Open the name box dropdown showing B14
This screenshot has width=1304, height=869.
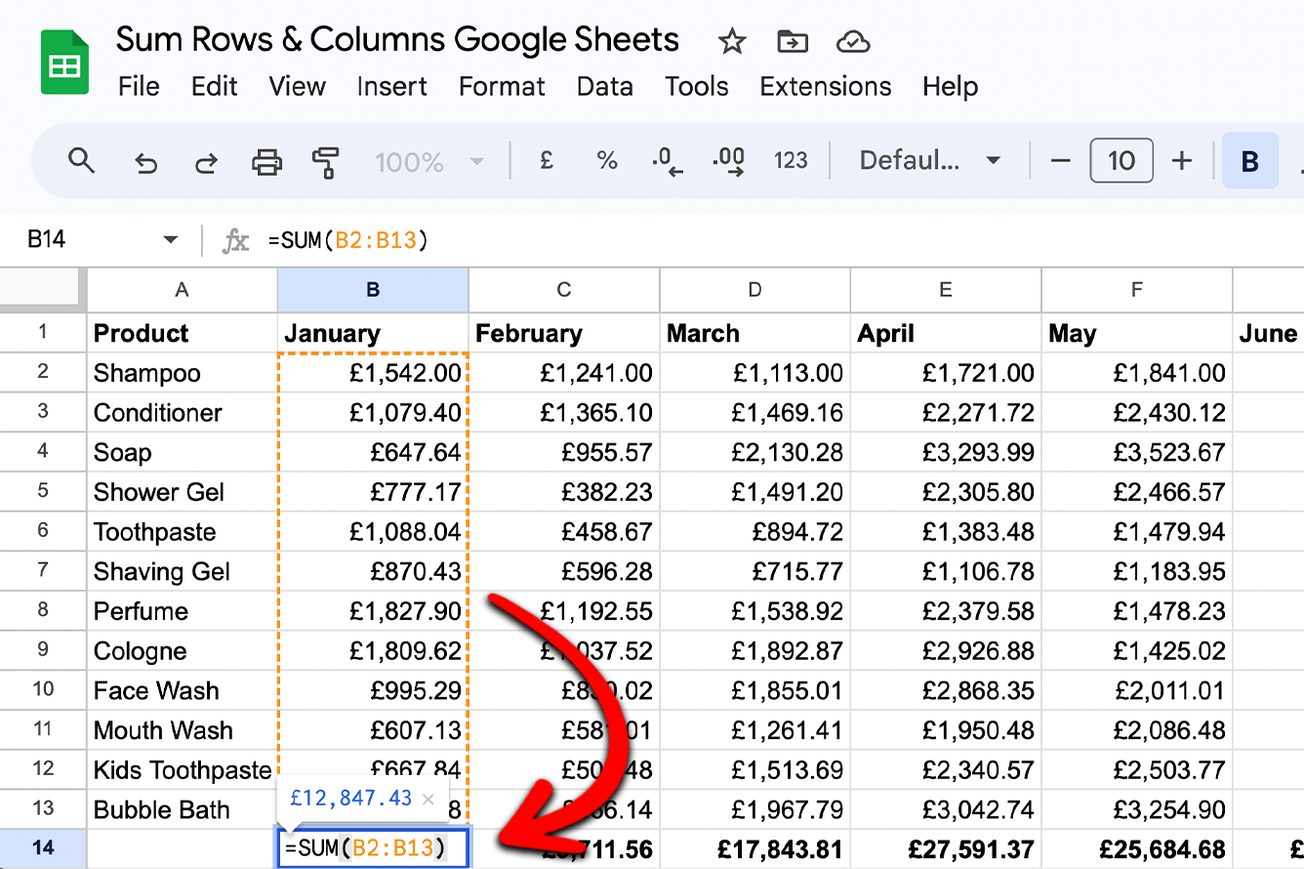(x=170, y=239)
